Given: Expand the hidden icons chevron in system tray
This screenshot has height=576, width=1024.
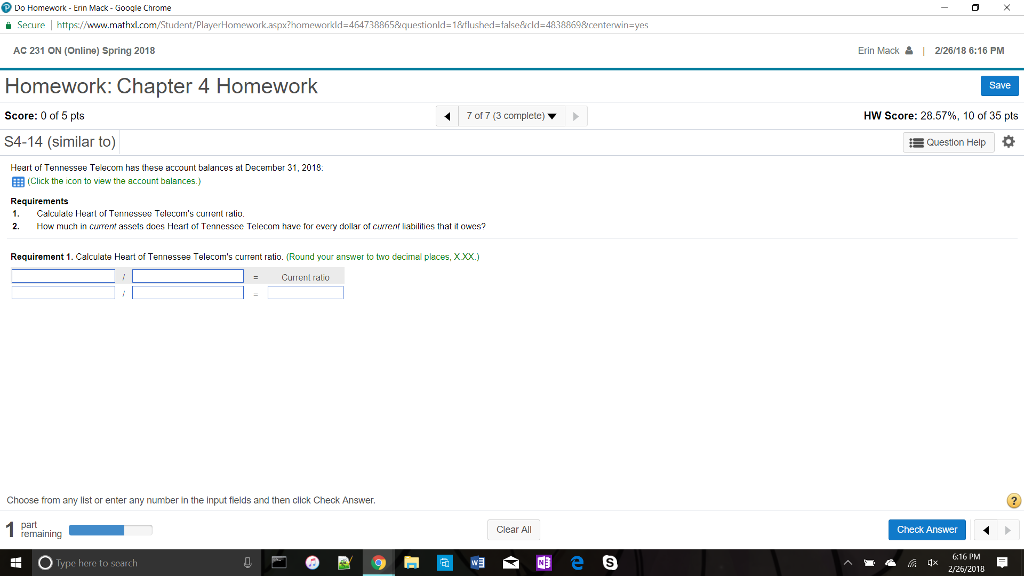Looking at the screenshot, I should click(x=847, y=562).
